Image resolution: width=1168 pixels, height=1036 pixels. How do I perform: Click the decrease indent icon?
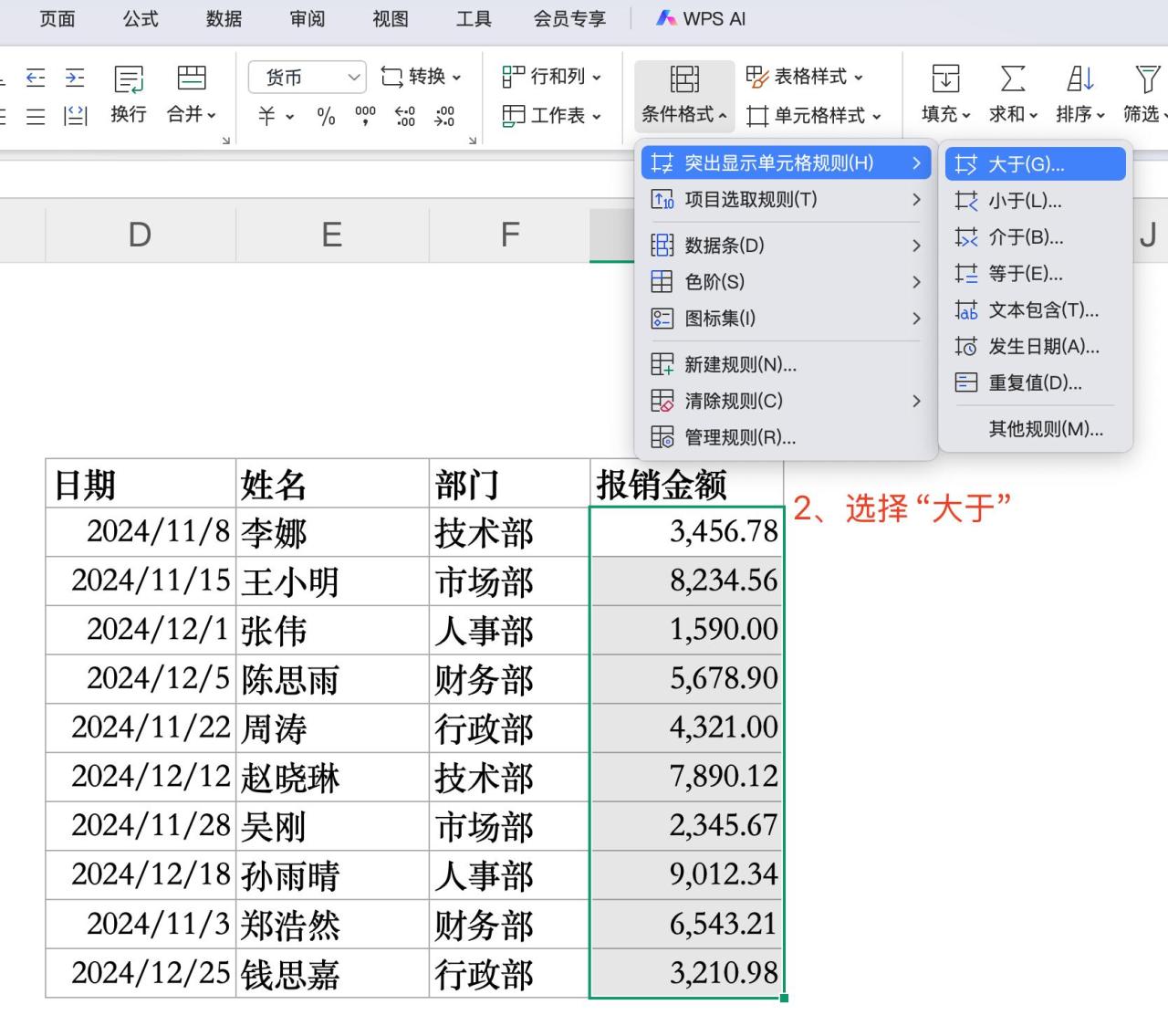(x=36, y=78)
